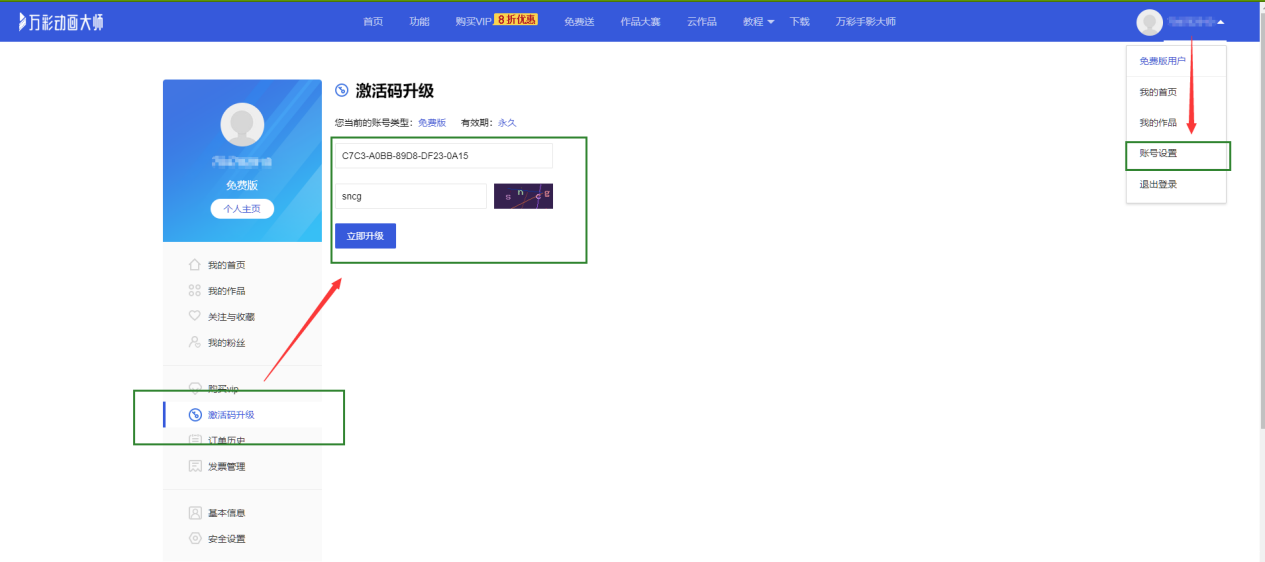Expand the 教程 dropdown arrow
Screen dimensions: 1265x562
[x=771, y=23]
